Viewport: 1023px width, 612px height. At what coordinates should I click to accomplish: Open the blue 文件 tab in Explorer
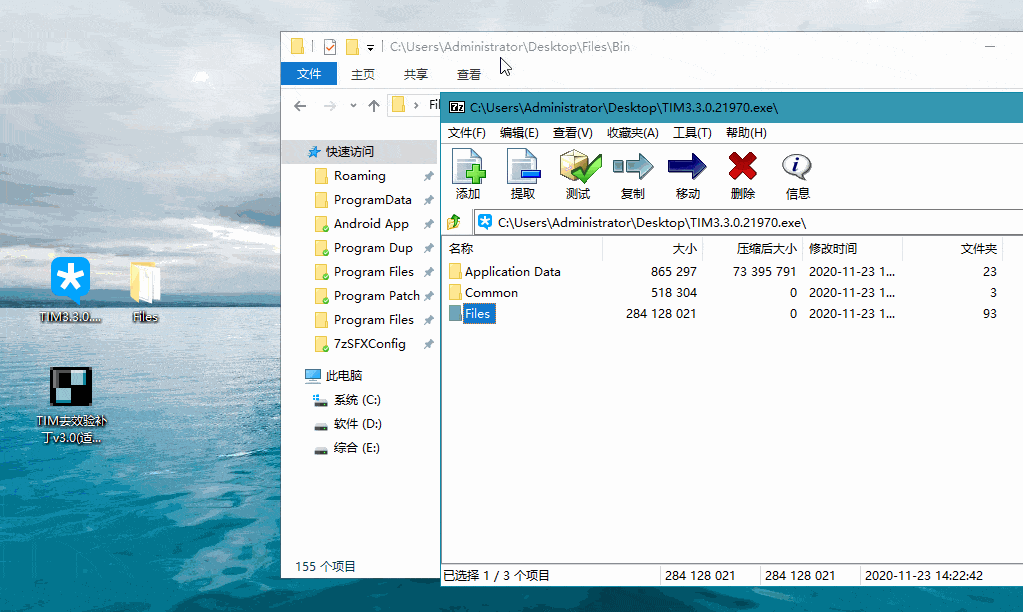(x=309, y=74)
